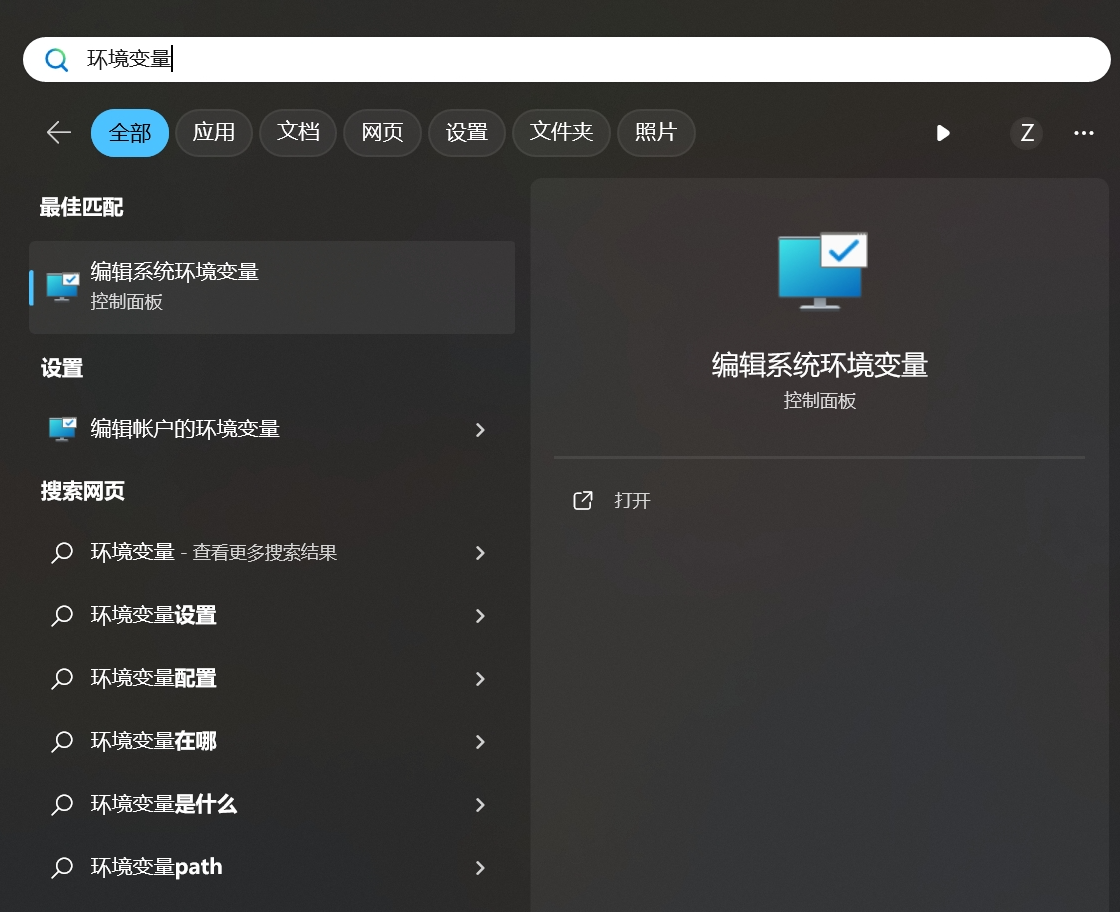Search the web for 环境变量在哪

[154, 742]
